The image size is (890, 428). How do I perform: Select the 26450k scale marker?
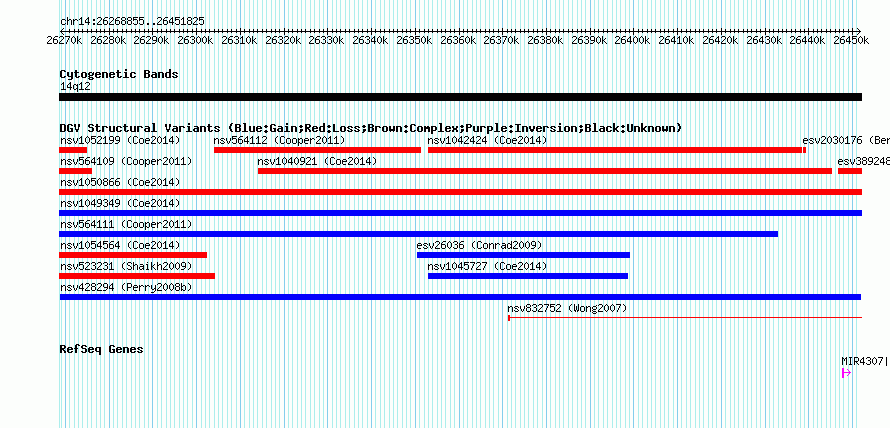coord(851,40)
